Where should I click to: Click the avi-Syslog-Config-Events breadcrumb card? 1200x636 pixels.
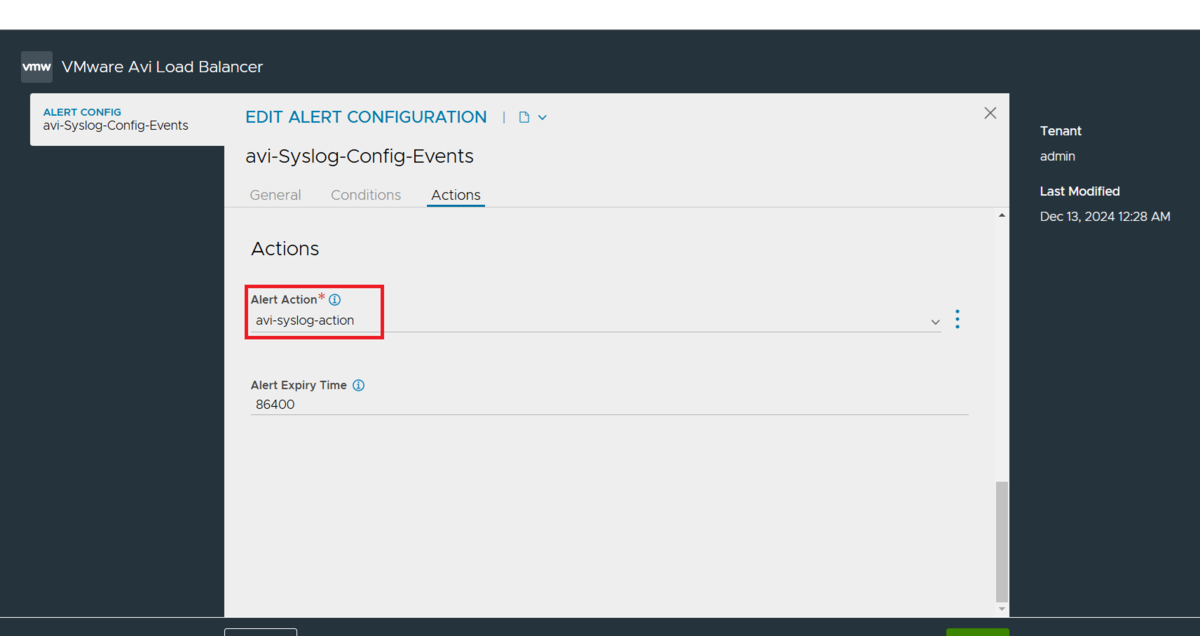coord(128,119)
